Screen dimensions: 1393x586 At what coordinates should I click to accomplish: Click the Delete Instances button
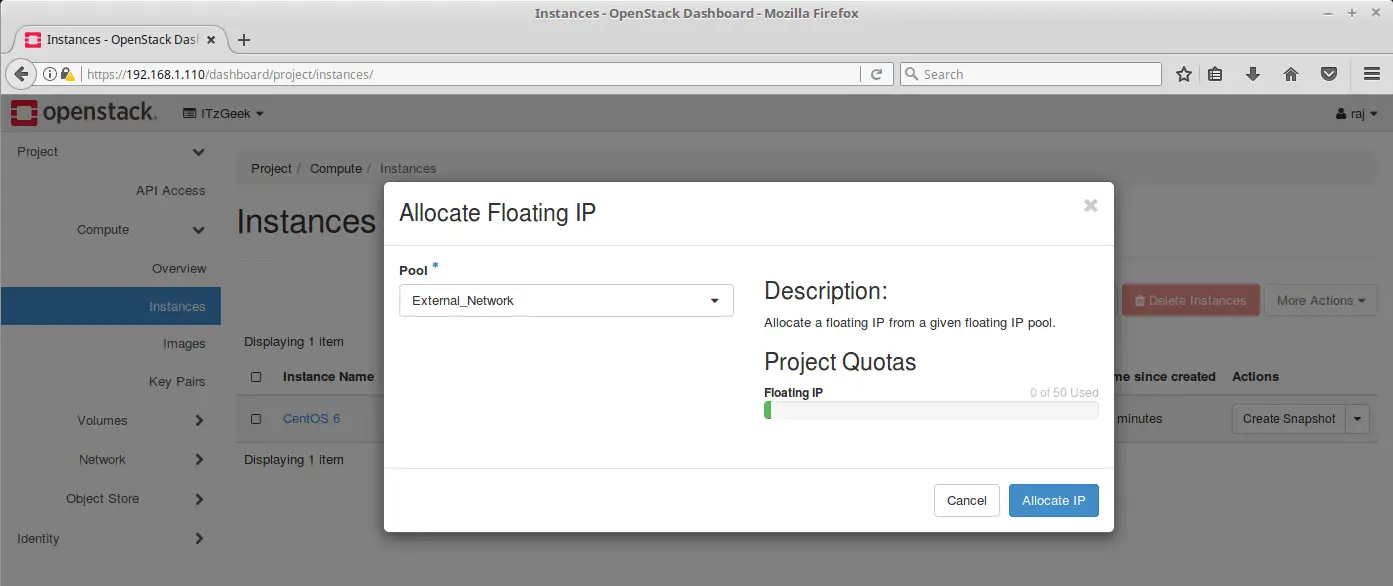[1190, 300]
